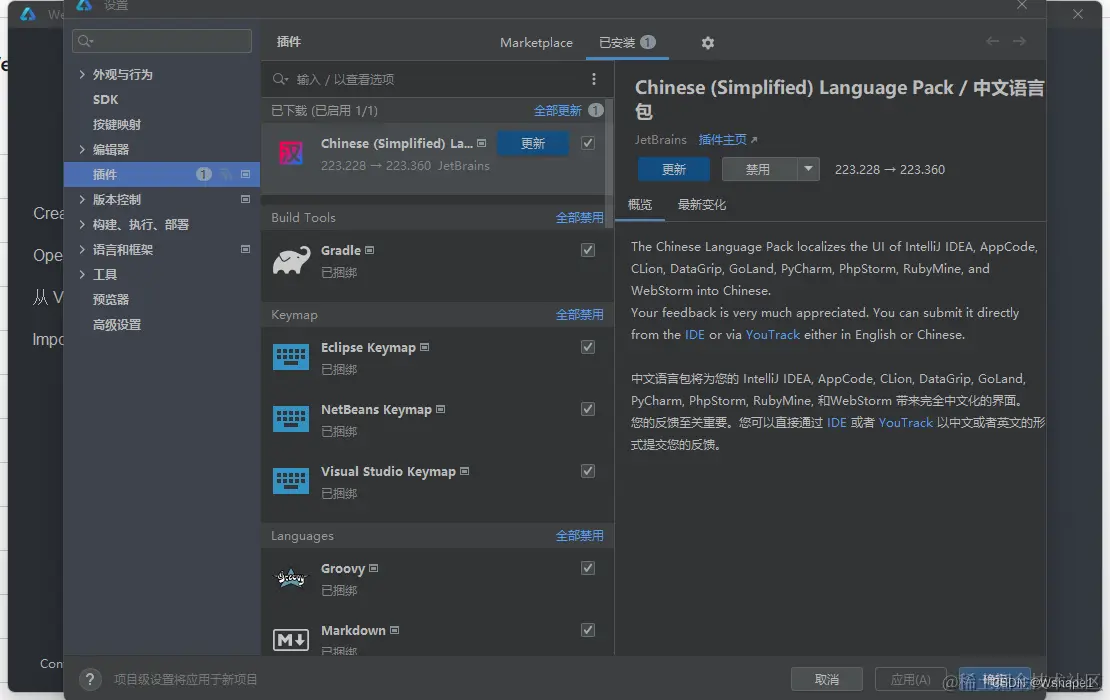
Task: Toggle the Visual Studio Keymap checkbox
Action: pyautogui.click(x=588, y=471)
